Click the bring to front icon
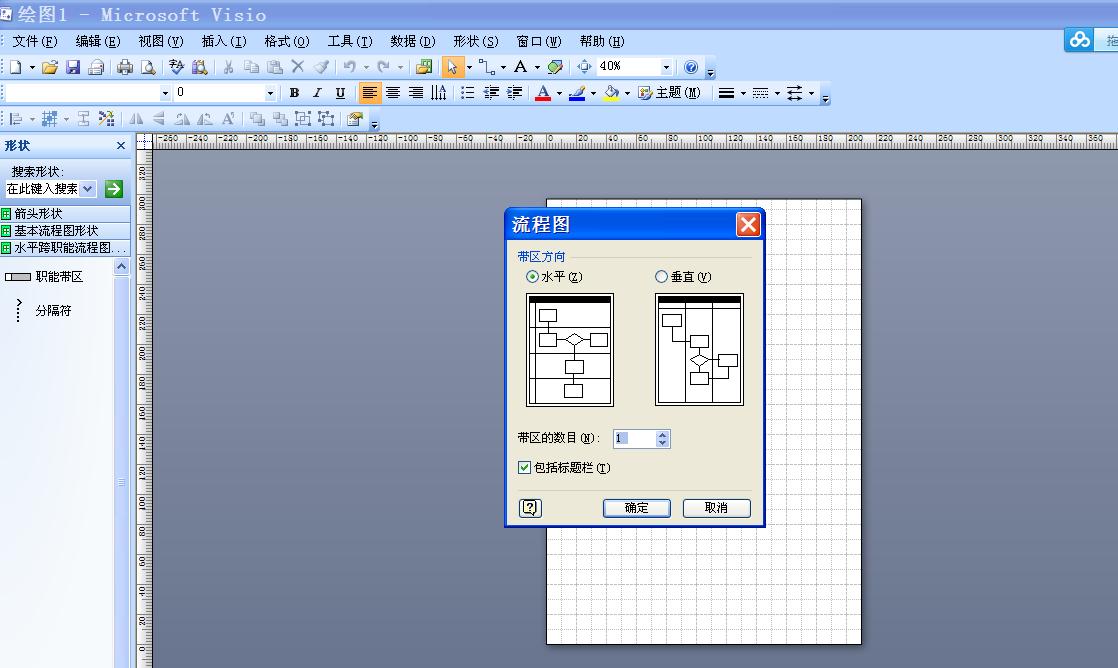 tap(256, 119)
